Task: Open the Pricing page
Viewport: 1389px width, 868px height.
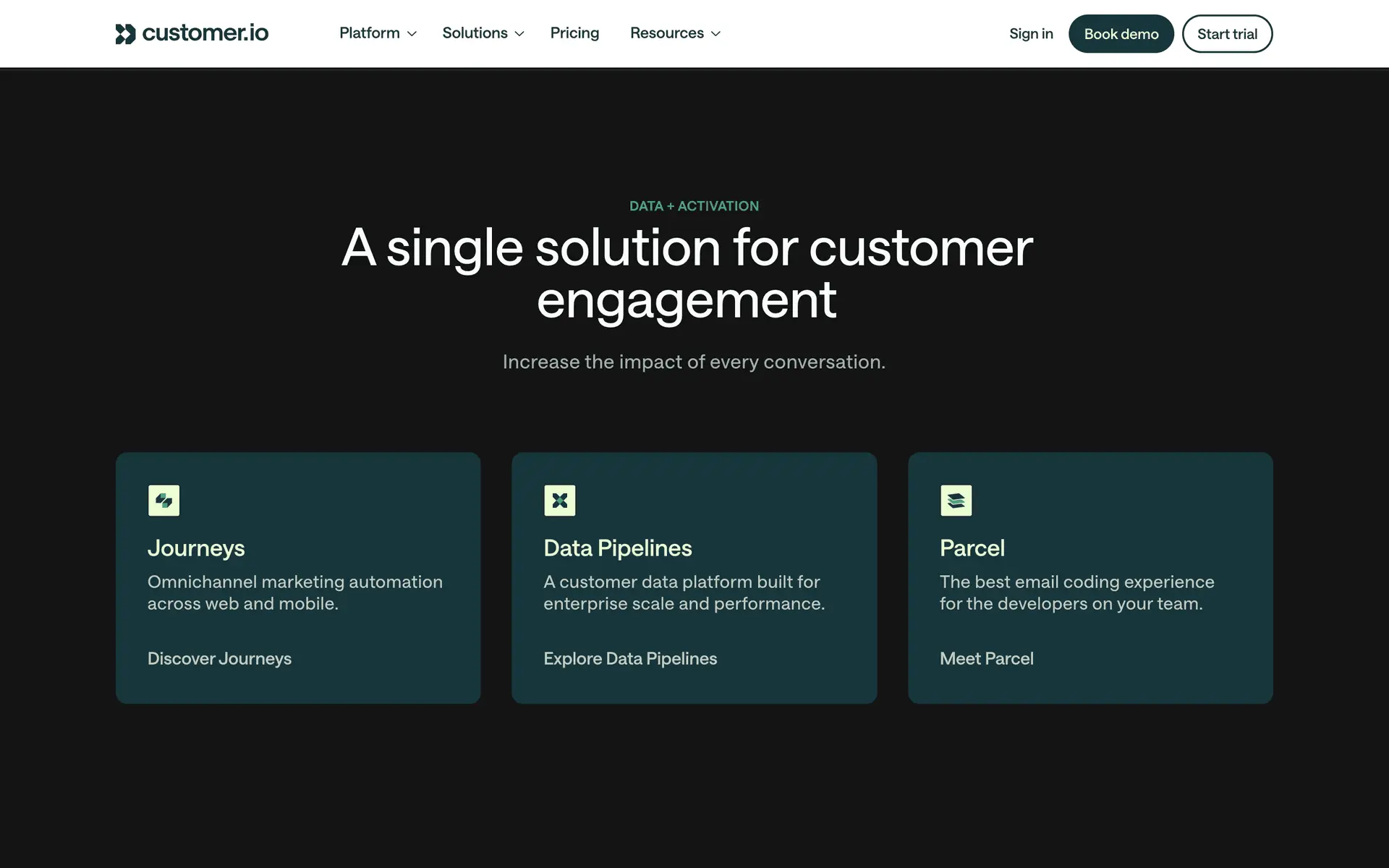Action: click(x=574, y=33)
